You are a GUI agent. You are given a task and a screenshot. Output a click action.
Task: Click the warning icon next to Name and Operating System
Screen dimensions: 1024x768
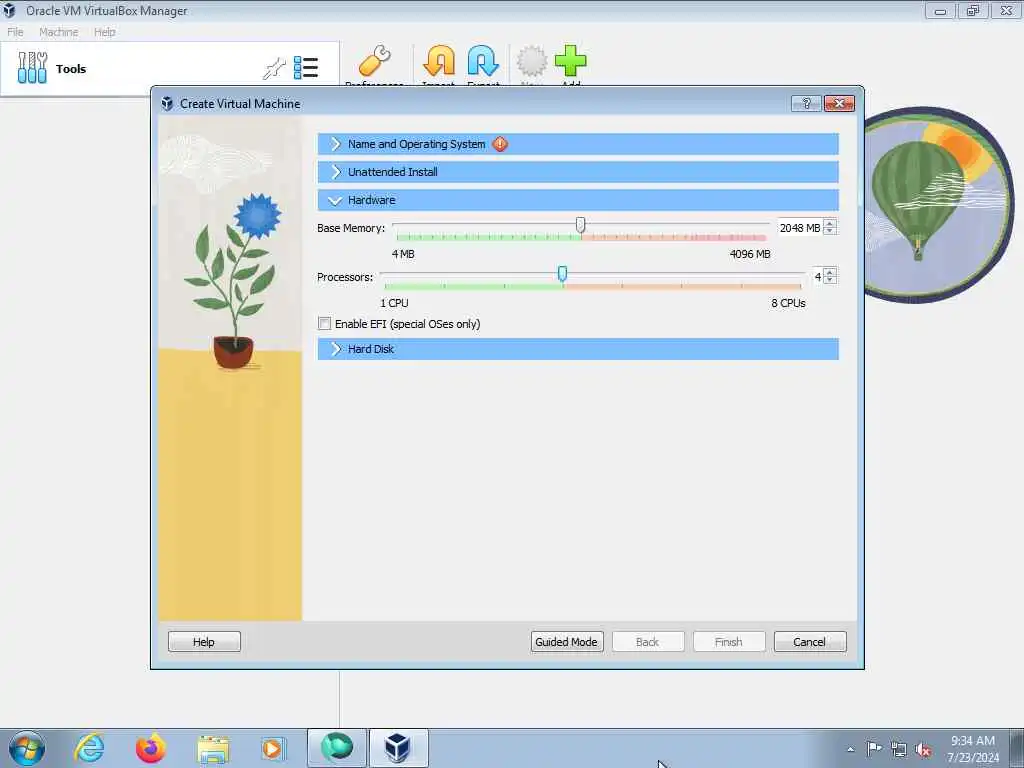pos(500,144)
